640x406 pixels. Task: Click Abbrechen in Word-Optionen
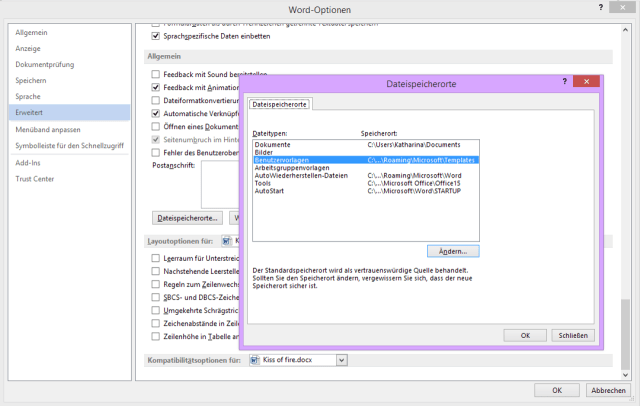[x=608, y=390]
